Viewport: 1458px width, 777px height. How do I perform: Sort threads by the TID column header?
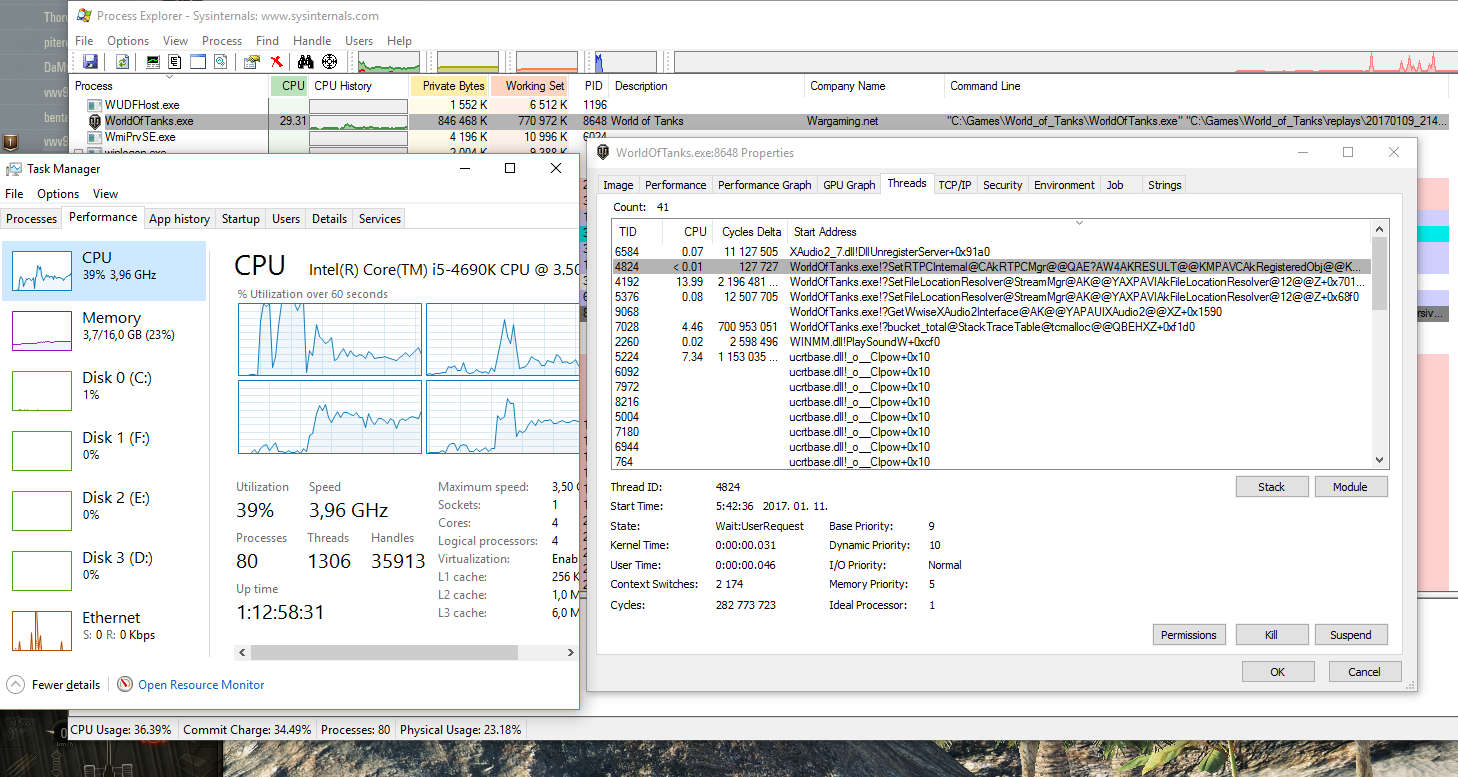(x=636, y=232)
